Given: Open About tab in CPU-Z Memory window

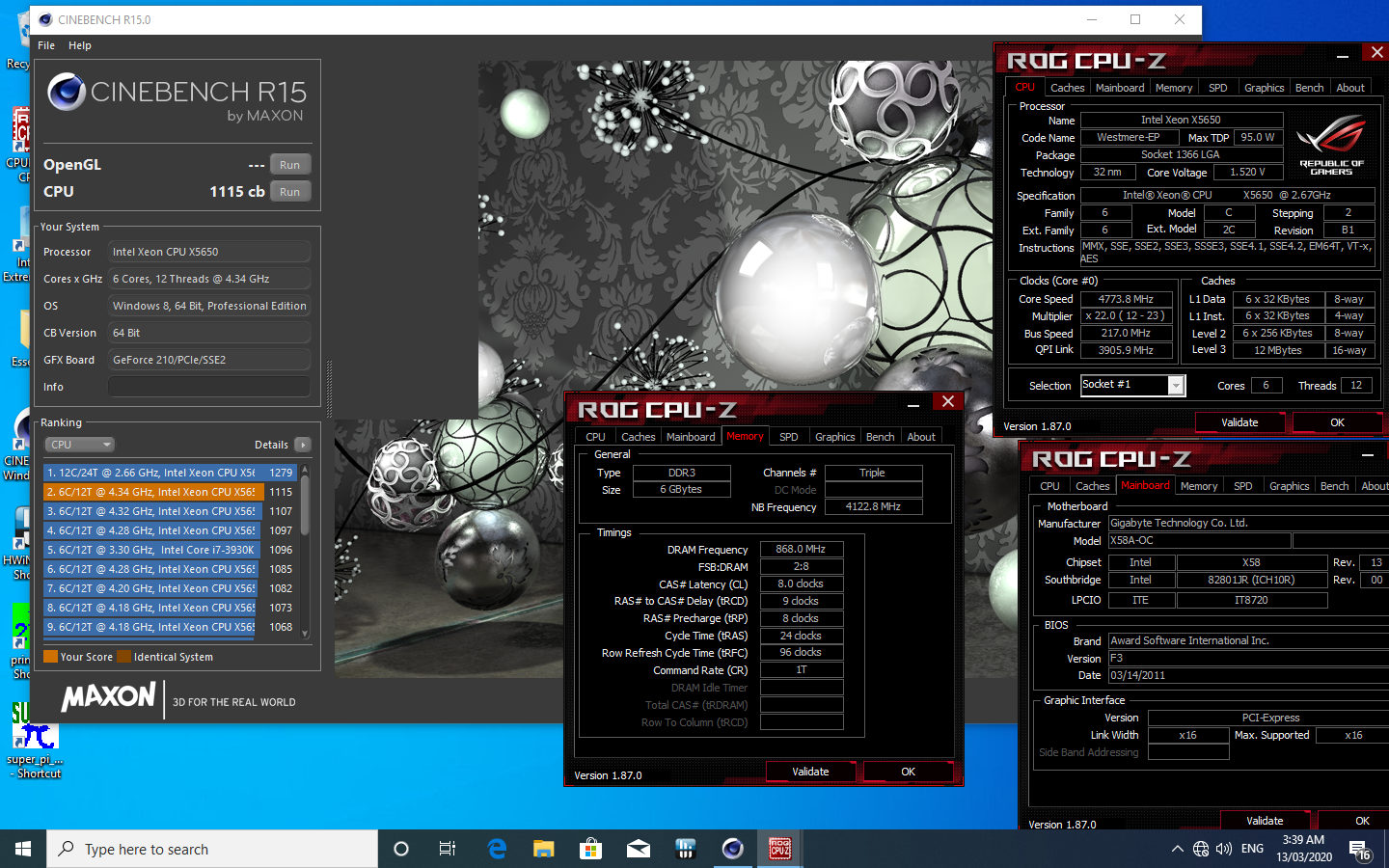Looking at the screenshot, I should point(921,437).
